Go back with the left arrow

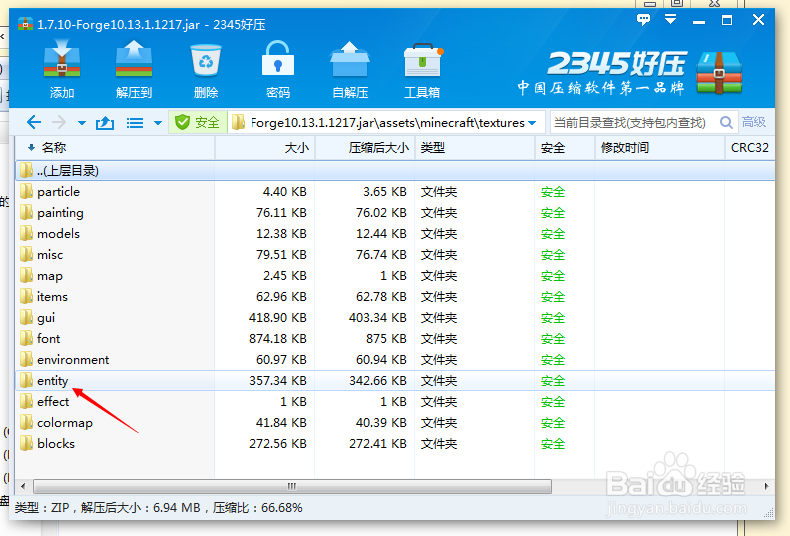click(x=34, y=122)
